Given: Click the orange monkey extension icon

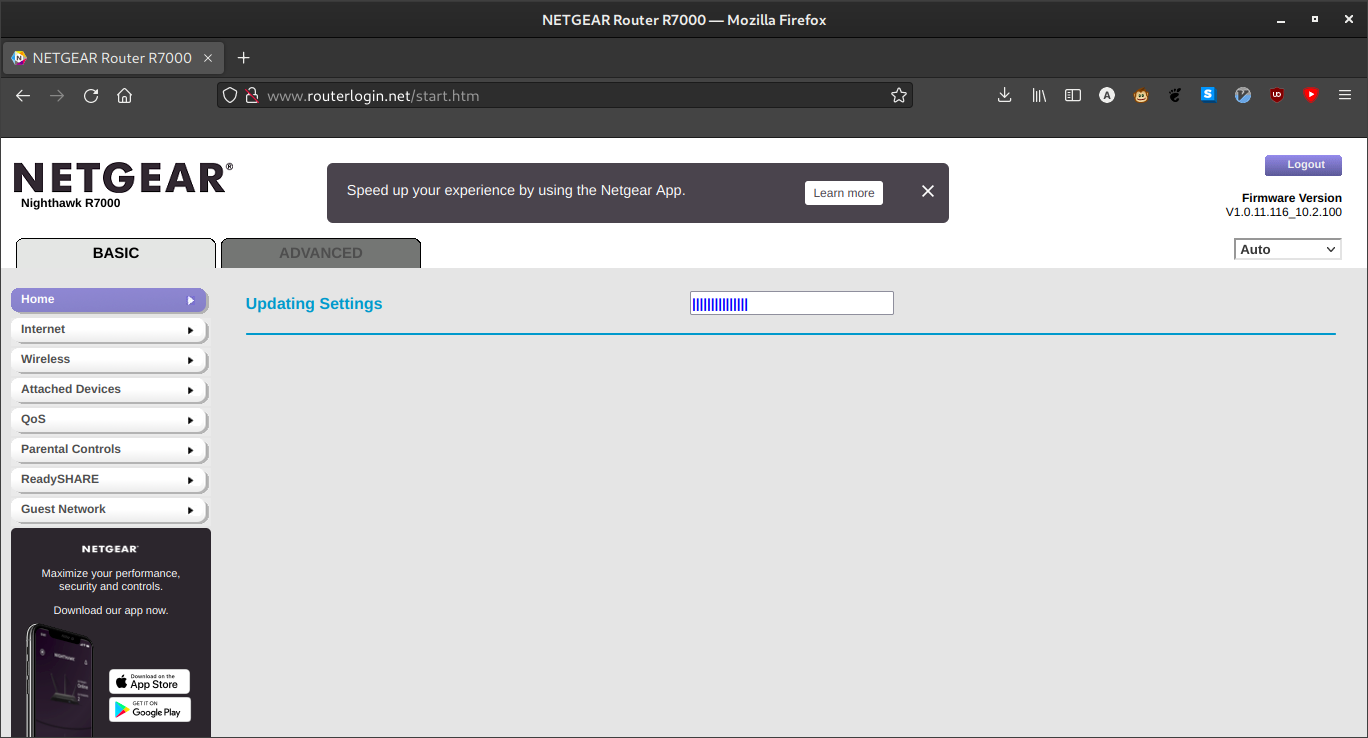Looking at the screenshot, I should point(1141,95).
